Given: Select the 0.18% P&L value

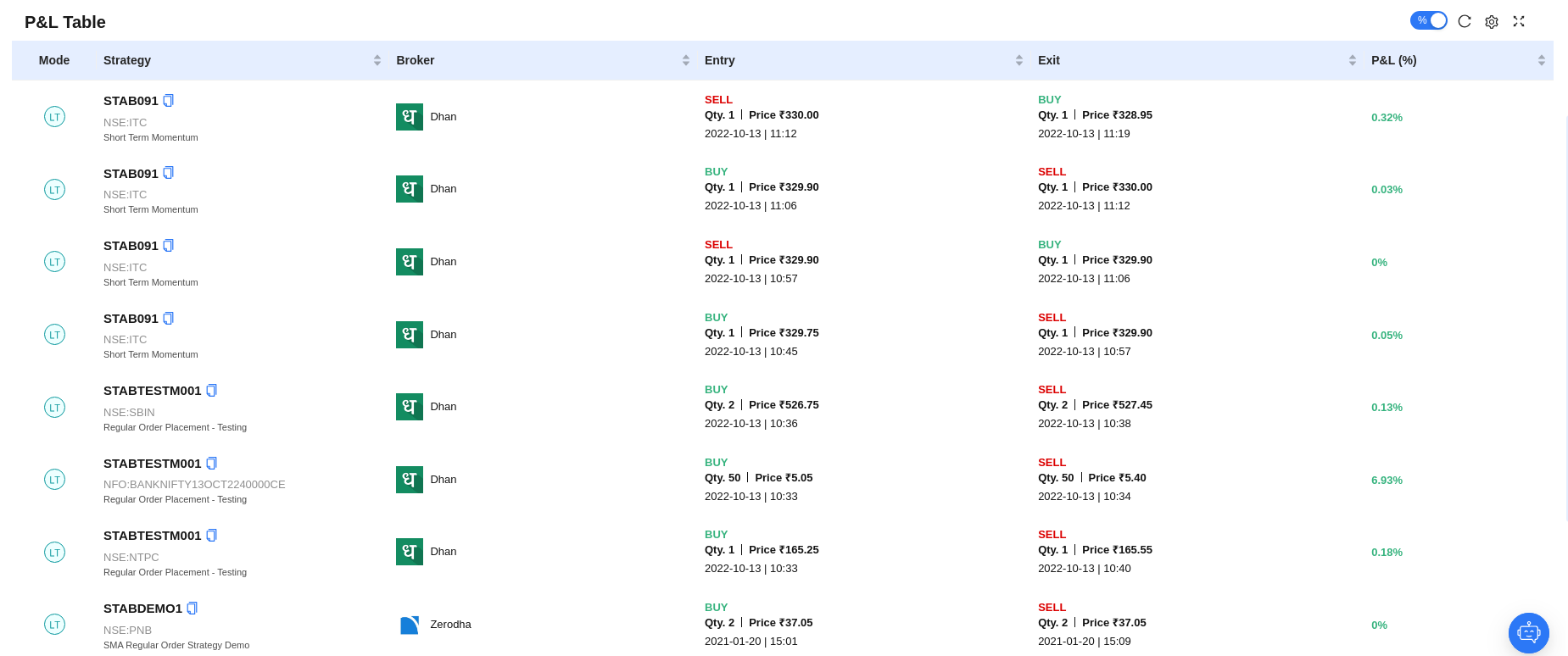Looking at the screenshot, I should point(1387,552).
